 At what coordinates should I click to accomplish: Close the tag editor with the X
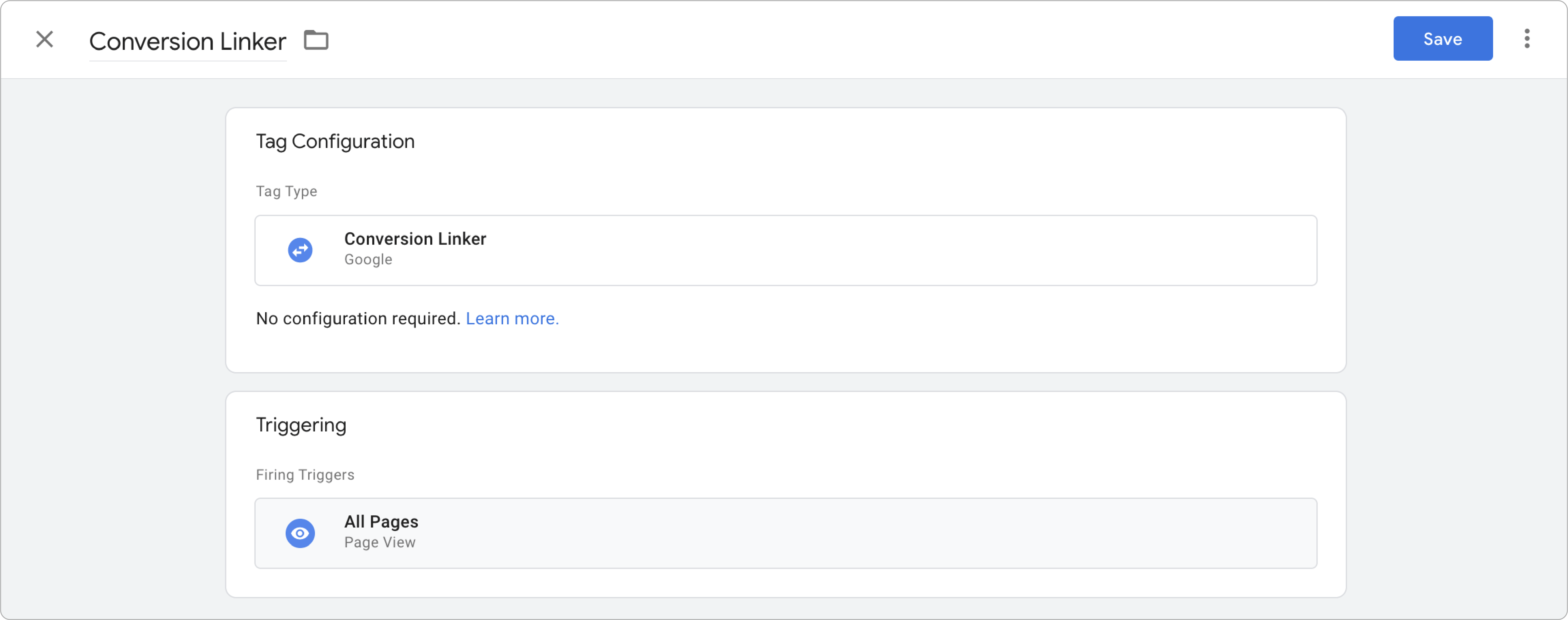point(44,39)
